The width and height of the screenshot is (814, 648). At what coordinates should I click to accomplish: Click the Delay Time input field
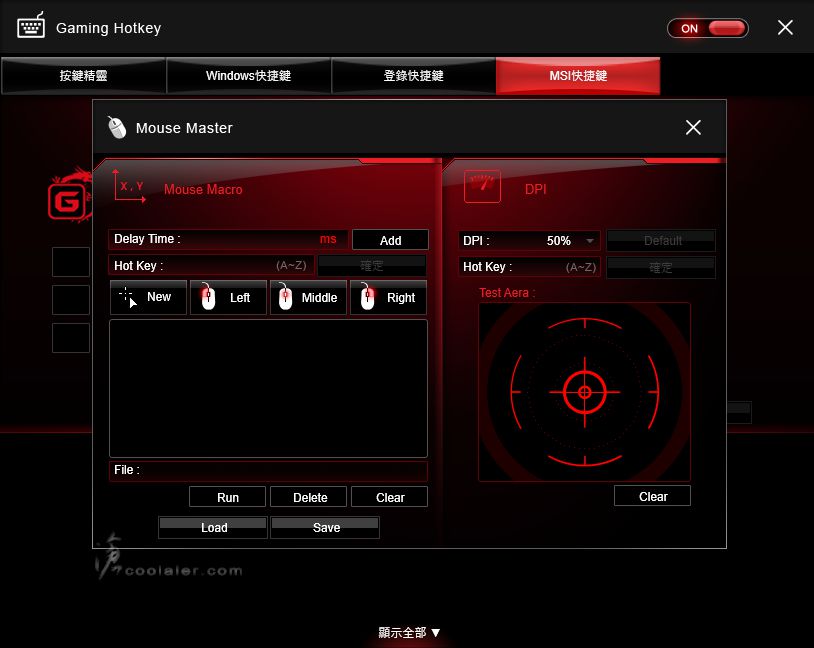pos(228,239)
